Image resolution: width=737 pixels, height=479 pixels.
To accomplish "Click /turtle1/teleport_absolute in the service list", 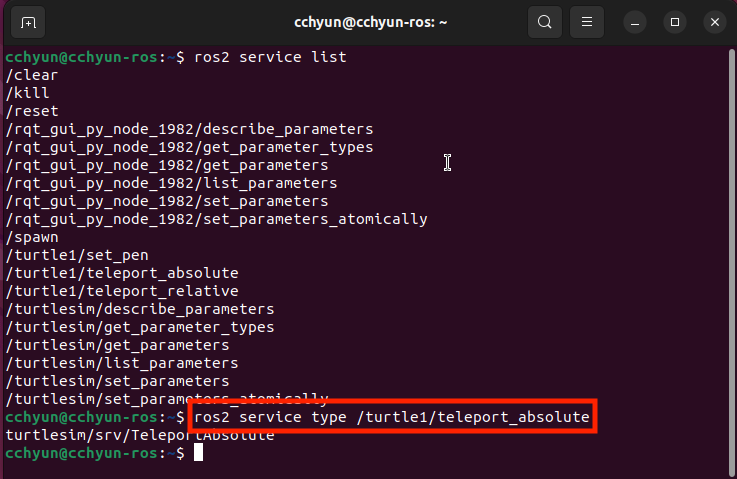I will 122,273.
